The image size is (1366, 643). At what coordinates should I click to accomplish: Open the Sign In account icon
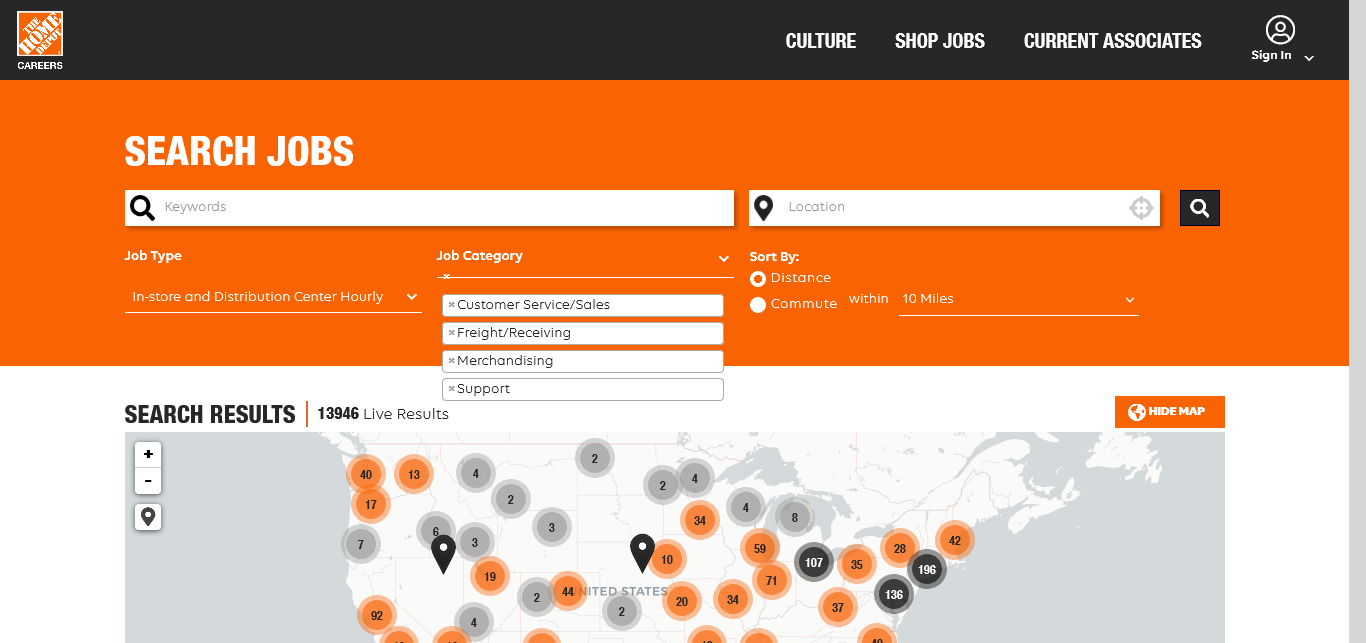click(x=1279, y=30)
